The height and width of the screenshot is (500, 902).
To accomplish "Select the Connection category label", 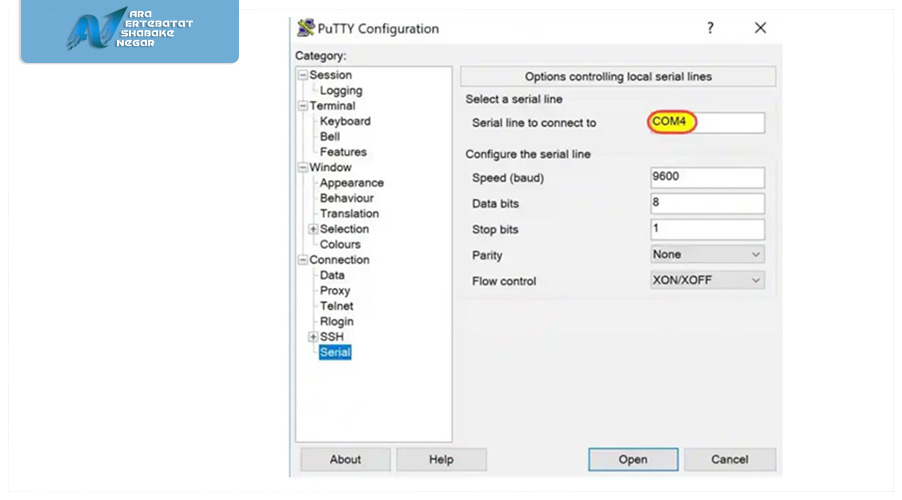I will [339, 260].
